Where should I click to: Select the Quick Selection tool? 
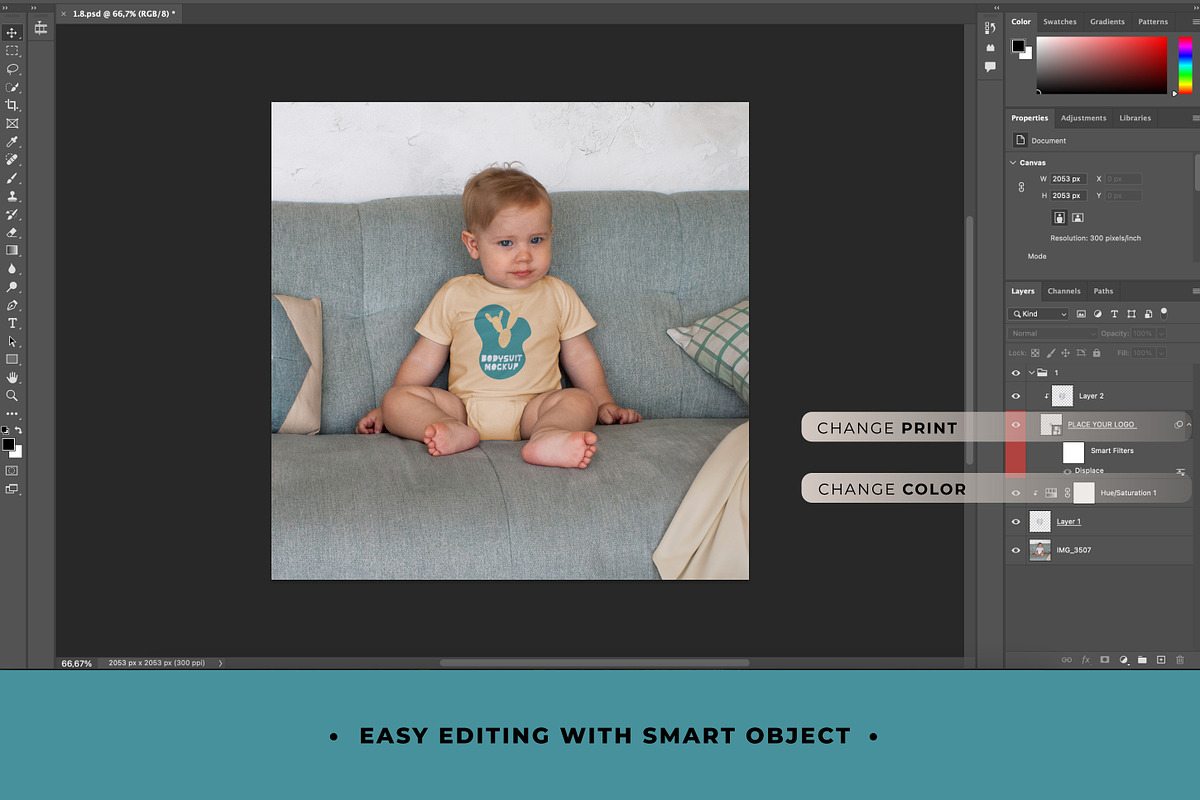tap(13, 87)
